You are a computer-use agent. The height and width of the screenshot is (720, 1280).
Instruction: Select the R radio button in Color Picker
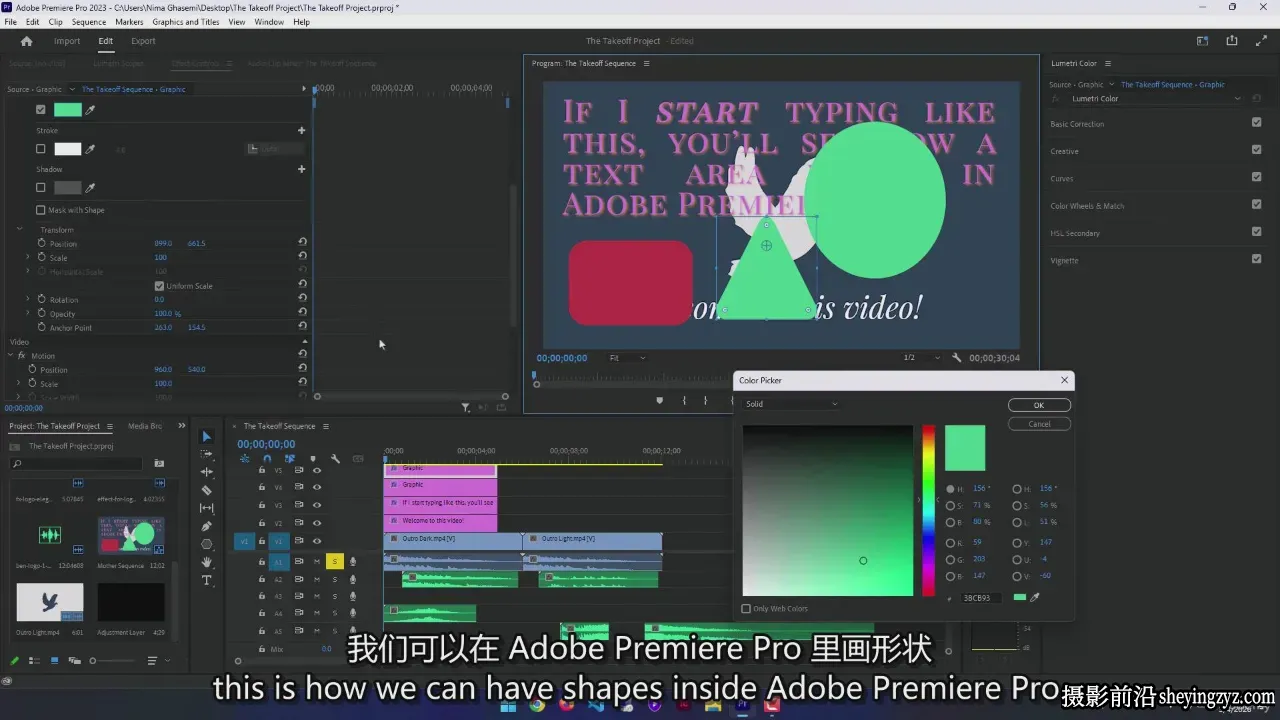950,542
